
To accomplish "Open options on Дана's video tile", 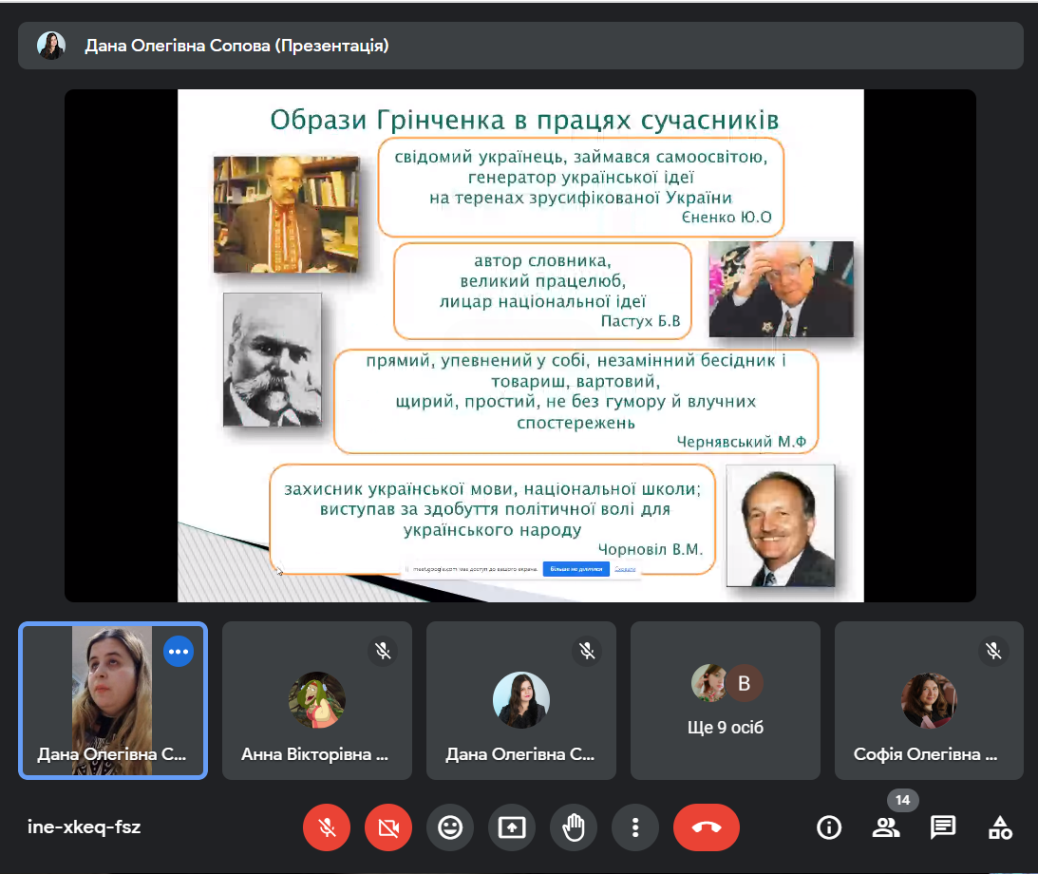I will [178, 651].
